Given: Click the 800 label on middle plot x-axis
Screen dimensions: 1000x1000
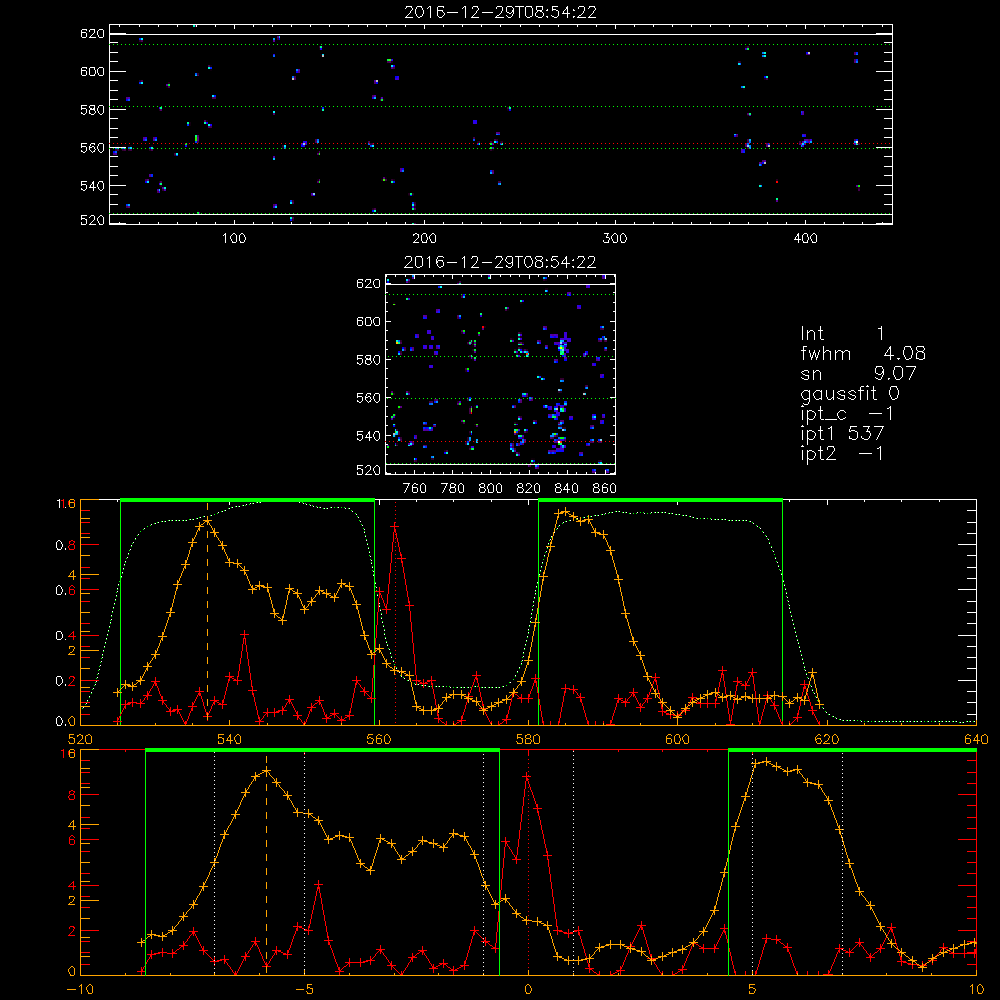Looking at the screenshot, I should (x=490, y=489).
